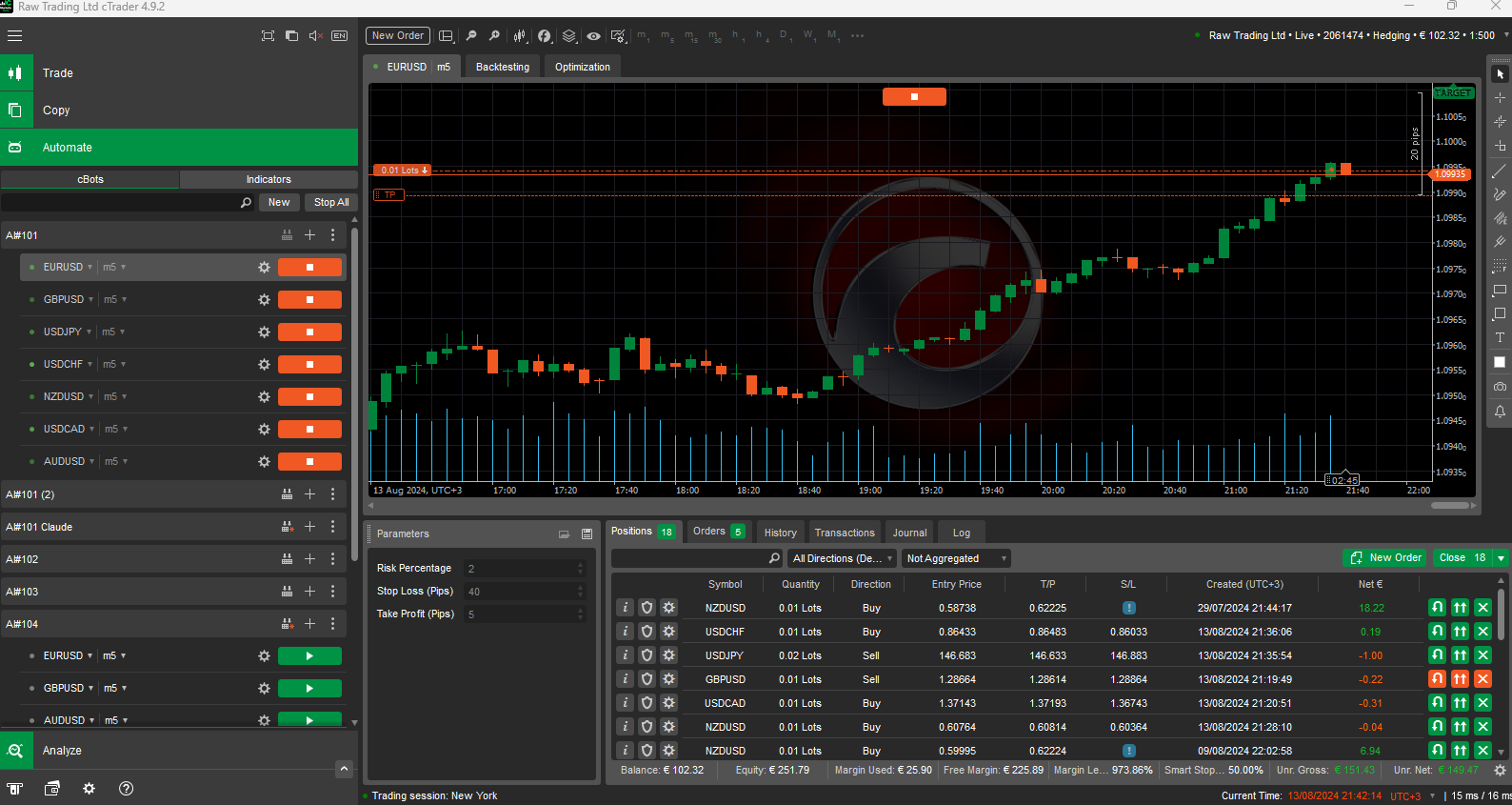Toggle chart viewing options eye icon
This screenshot has height=805, width=1512.
pyautogui.click(x=593, y=36)
